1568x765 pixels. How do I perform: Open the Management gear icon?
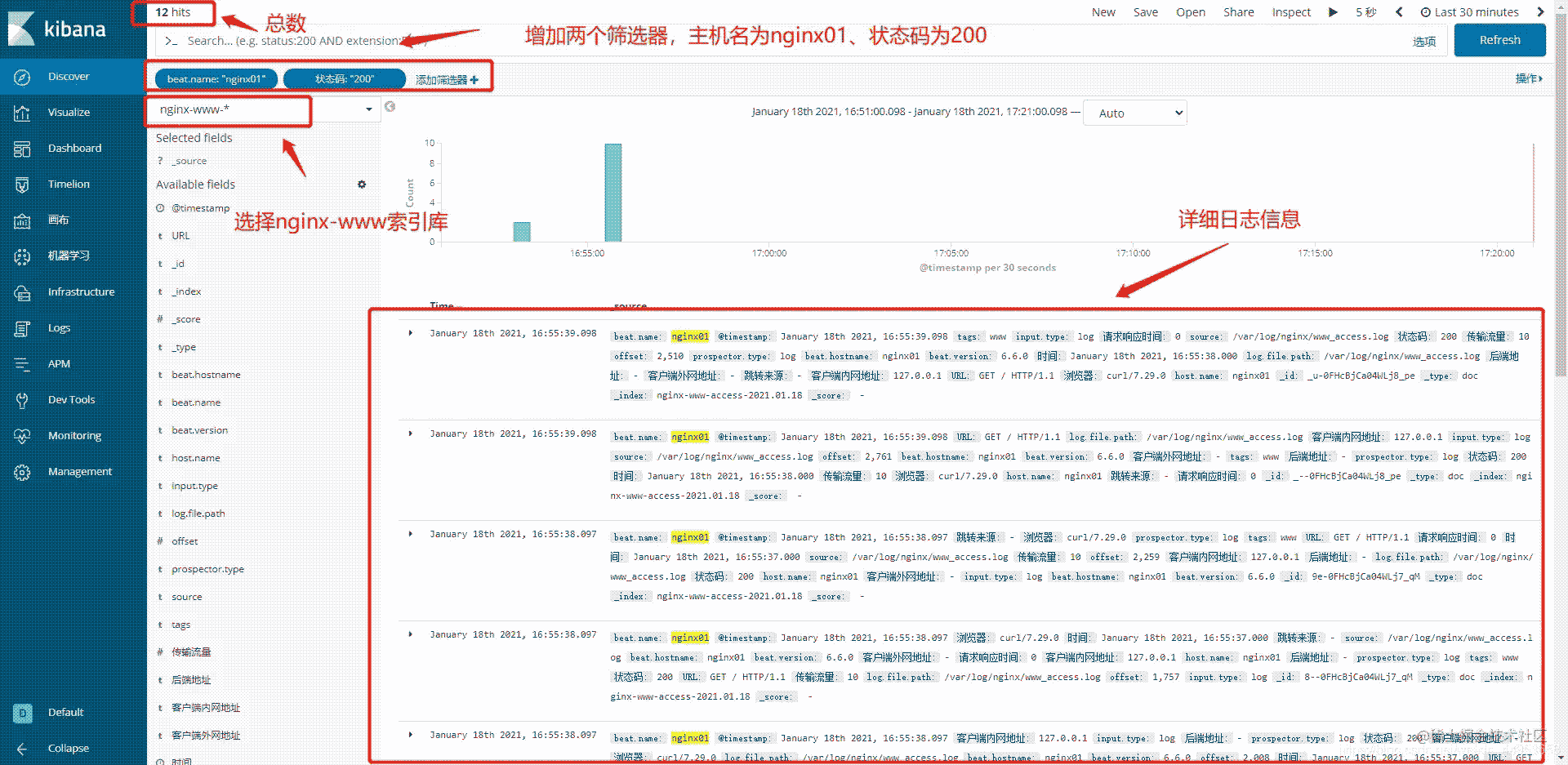pyautogui.click(x=22, y=472)
